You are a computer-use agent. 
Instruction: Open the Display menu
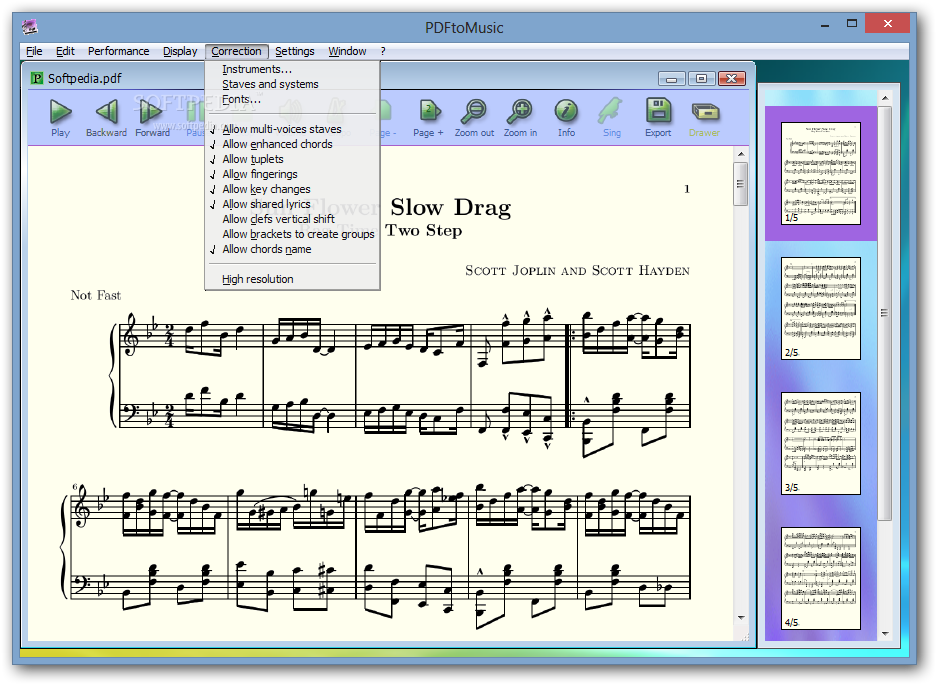tap(180, 51)
